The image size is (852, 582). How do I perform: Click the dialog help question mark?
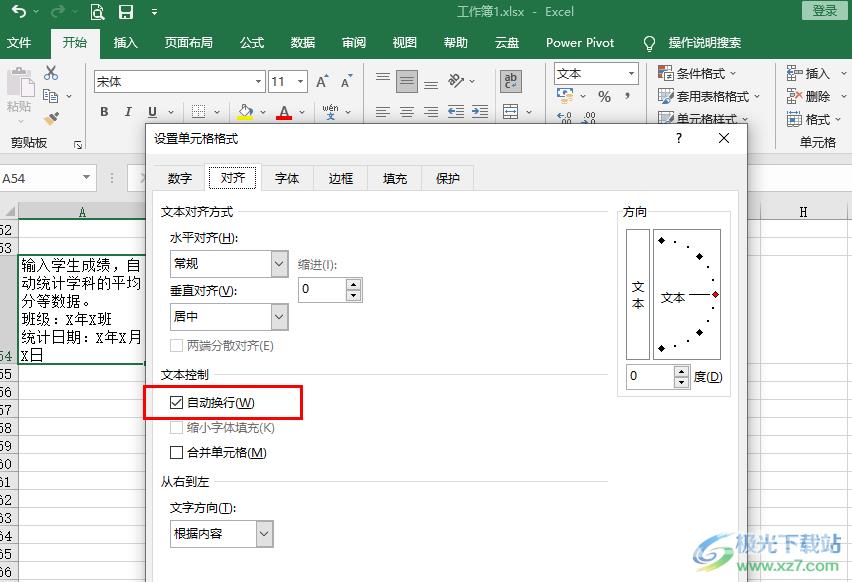coord(679,138)
